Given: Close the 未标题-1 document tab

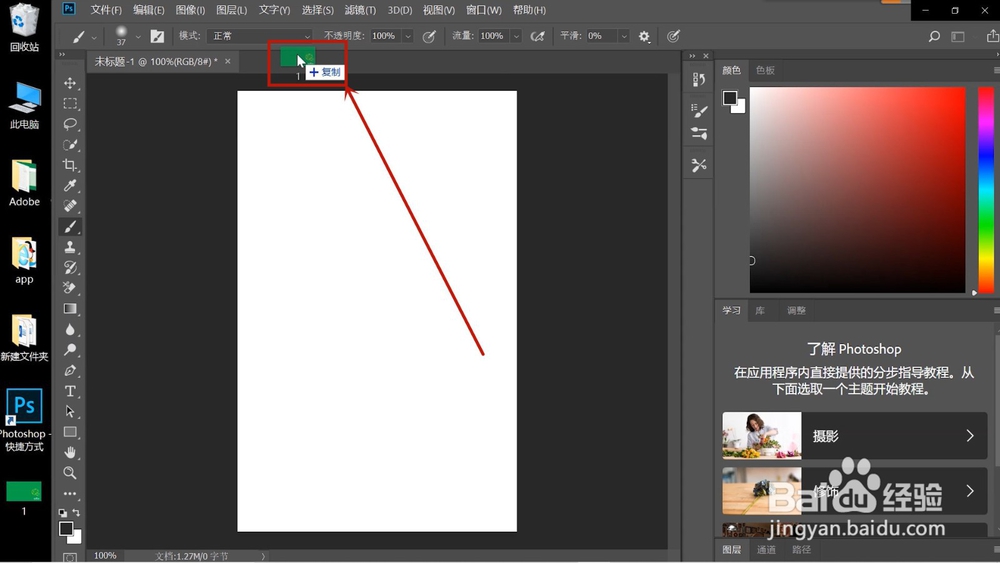Looking at the screenshot, I should coord(228,61).
